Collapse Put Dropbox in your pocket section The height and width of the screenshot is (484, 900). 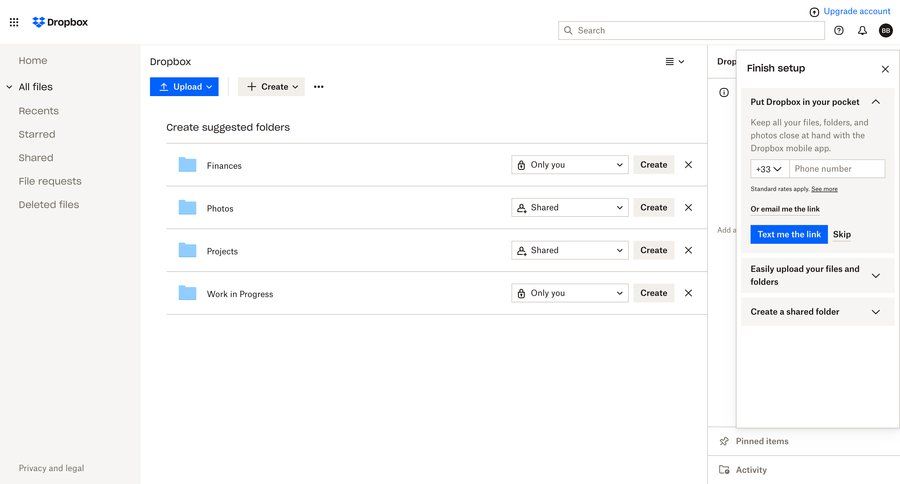coord(875,102)
